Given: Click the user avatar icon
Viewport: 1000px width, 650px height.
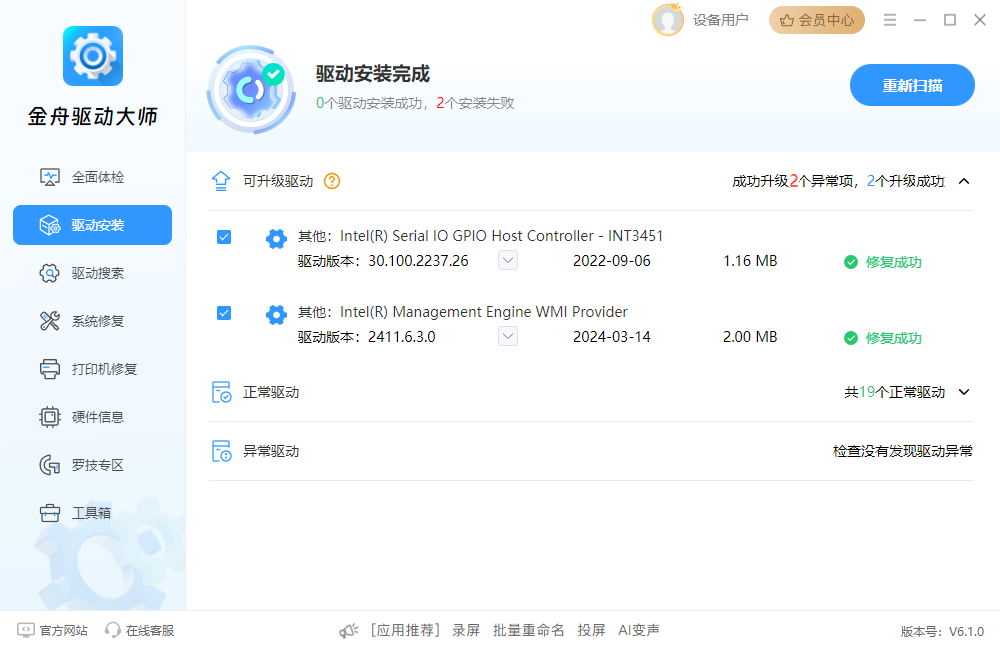Looking at the screenshot, I should (x=667, y=20).
